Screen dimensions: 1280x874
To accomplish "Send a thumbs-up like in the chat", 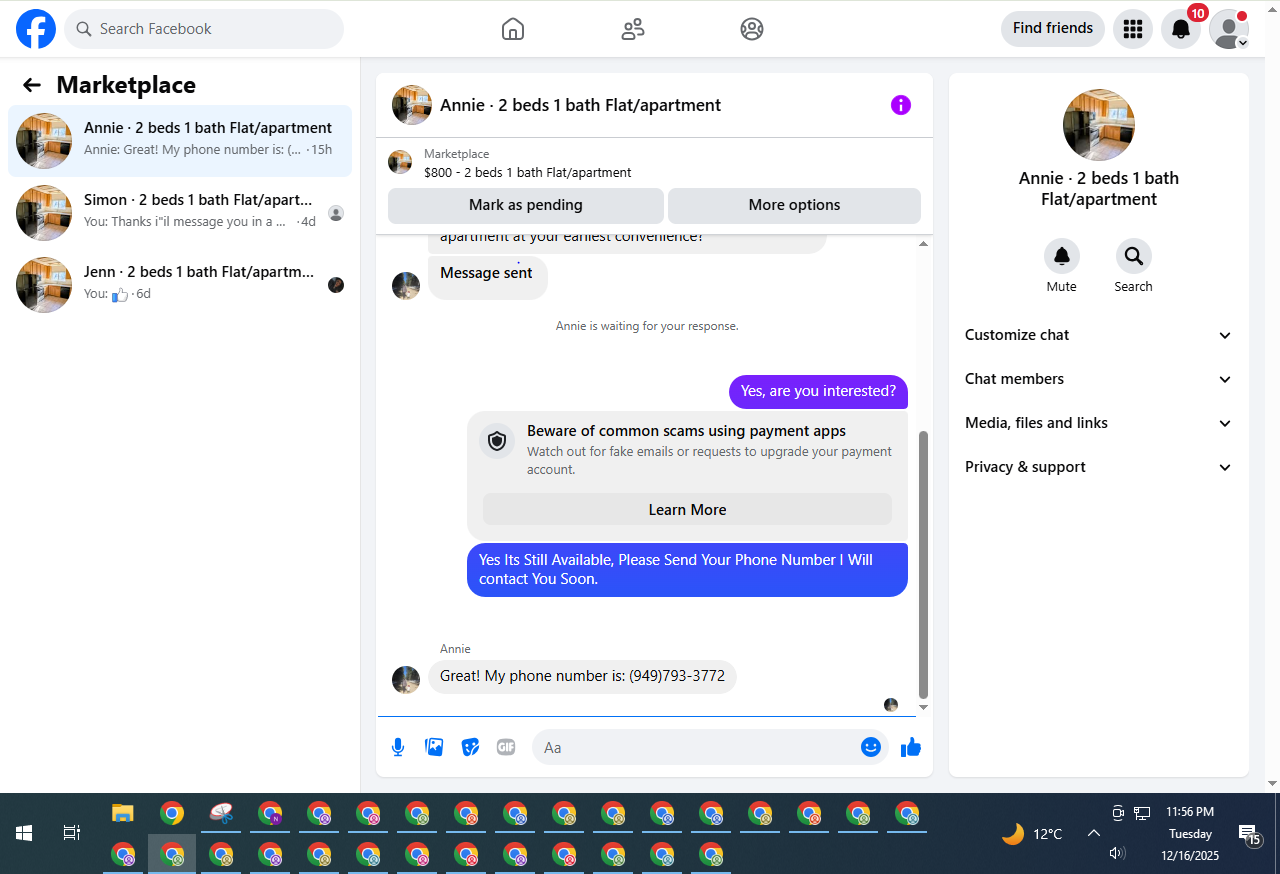I will pyautogui.click(x=911, y=747).
